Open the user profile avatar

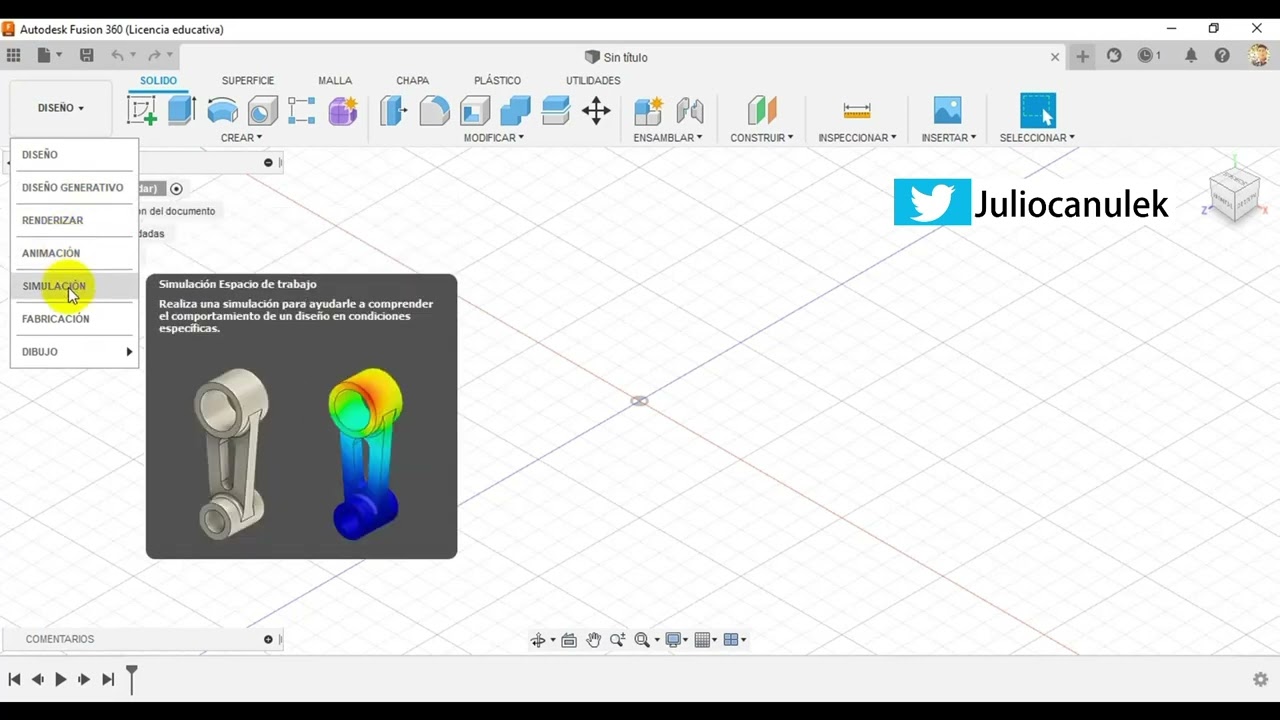coord(1259,56)
